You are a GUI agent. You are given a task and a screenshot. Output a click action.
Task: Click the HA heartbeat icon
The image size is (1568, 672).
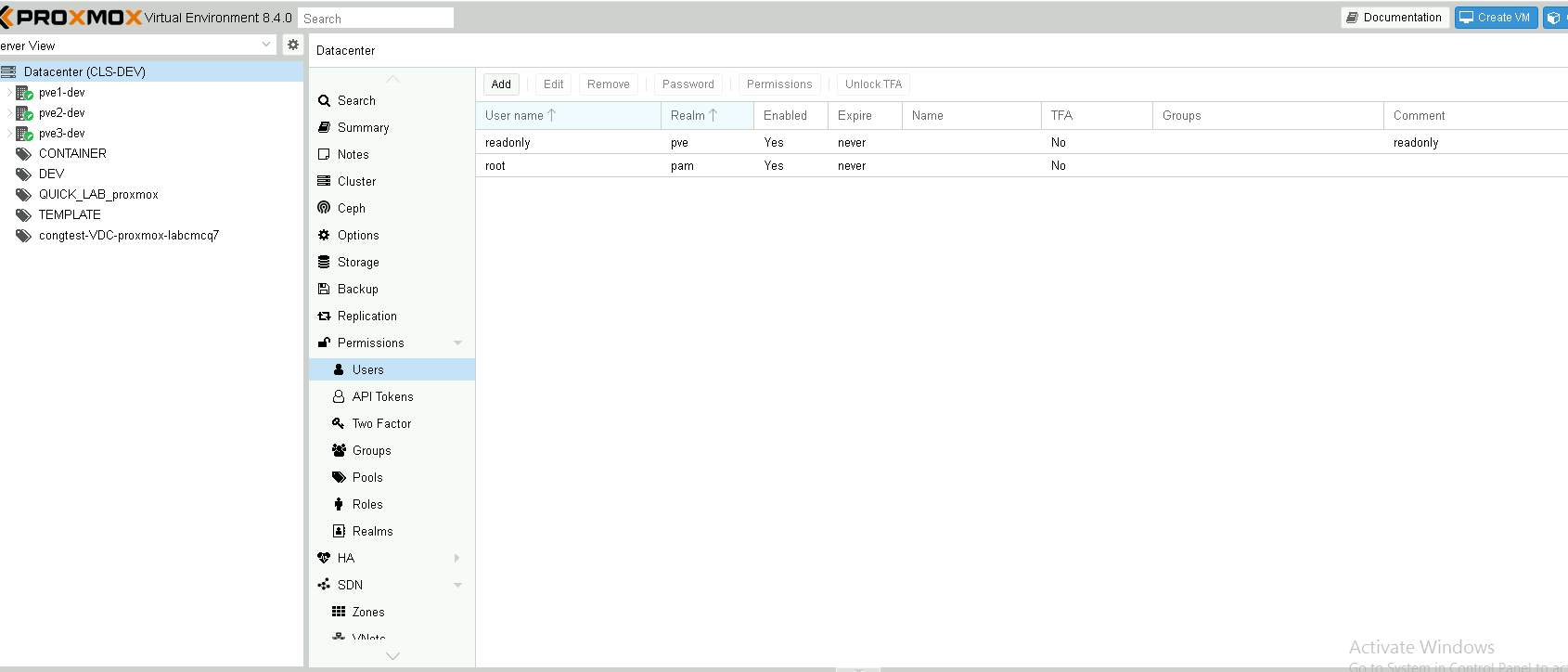tap(324, 558)
